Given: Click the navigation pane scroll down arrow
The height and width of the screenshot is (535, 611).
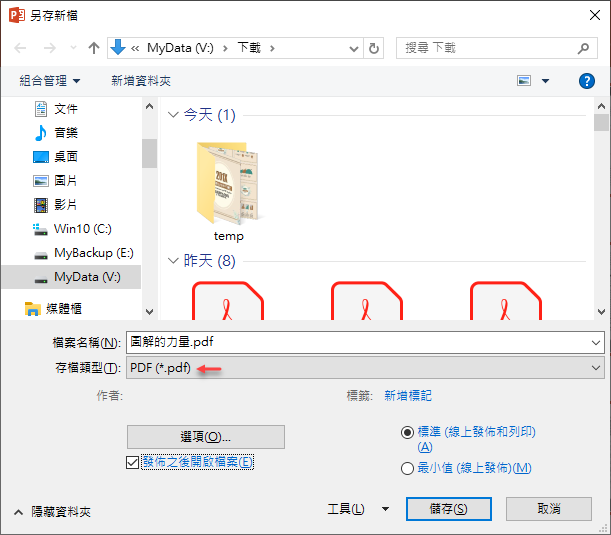Looking at the screenshot, I should point(149,311).
